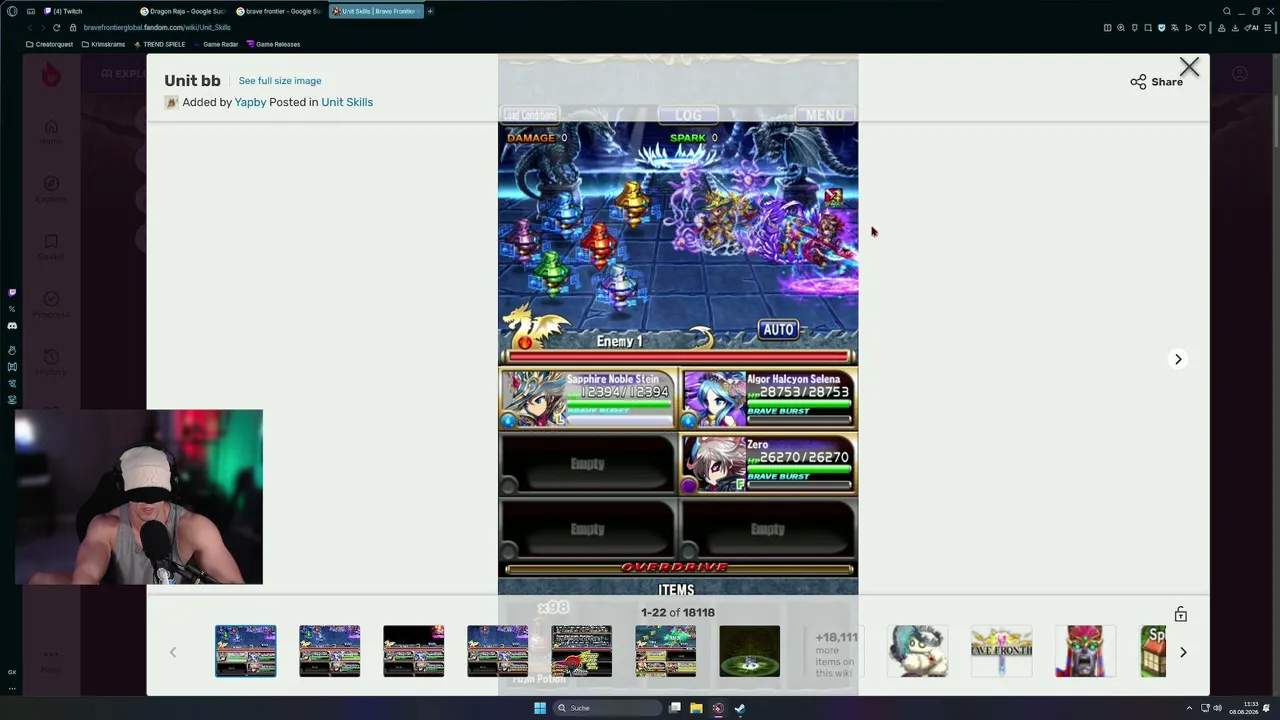Viewport: 1280px width, 720px height.
Task: Open the TREND SPIELE bookmark
Action: pyautogui.click(x=159, y=44)
